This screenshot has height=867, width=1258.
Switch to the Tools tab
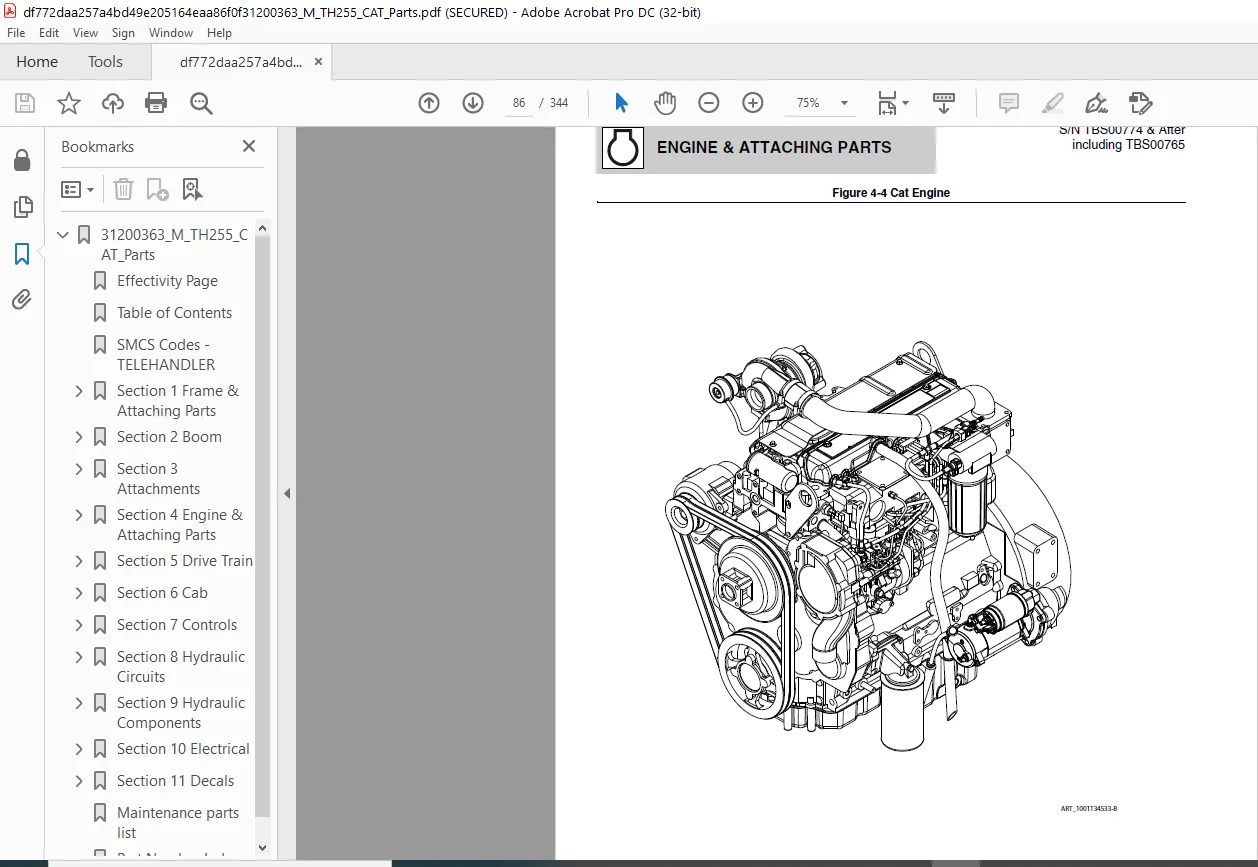click(x=105, y=62)
